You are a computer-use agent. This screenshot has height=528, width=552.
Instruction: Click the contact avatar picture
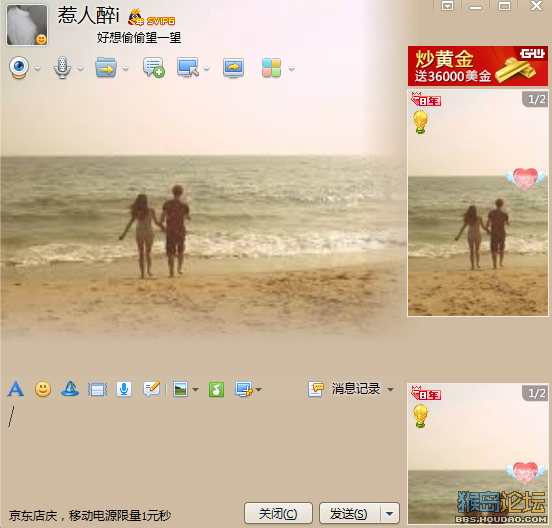click(27, 25)
